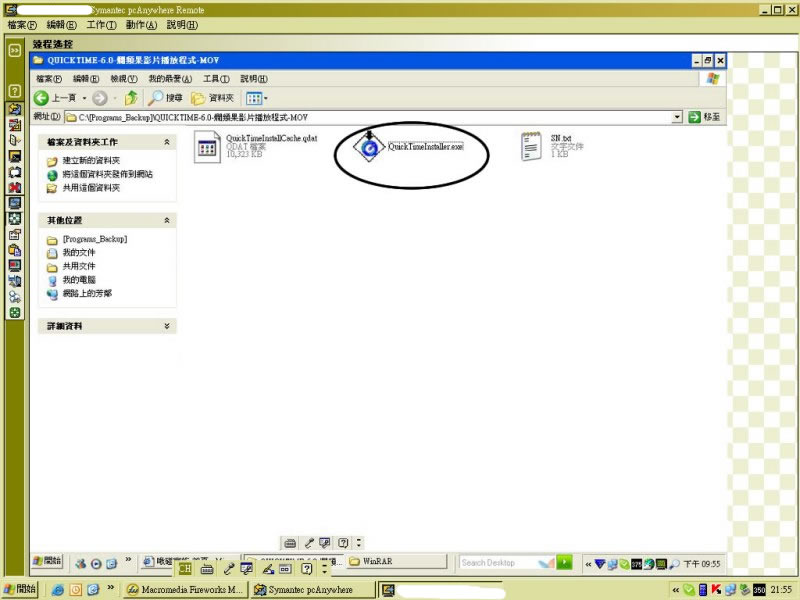The width and height of the screenshot is (800, 600).
Task: Open Explorer 編輯(E) menu
Action: click(86, 79)
